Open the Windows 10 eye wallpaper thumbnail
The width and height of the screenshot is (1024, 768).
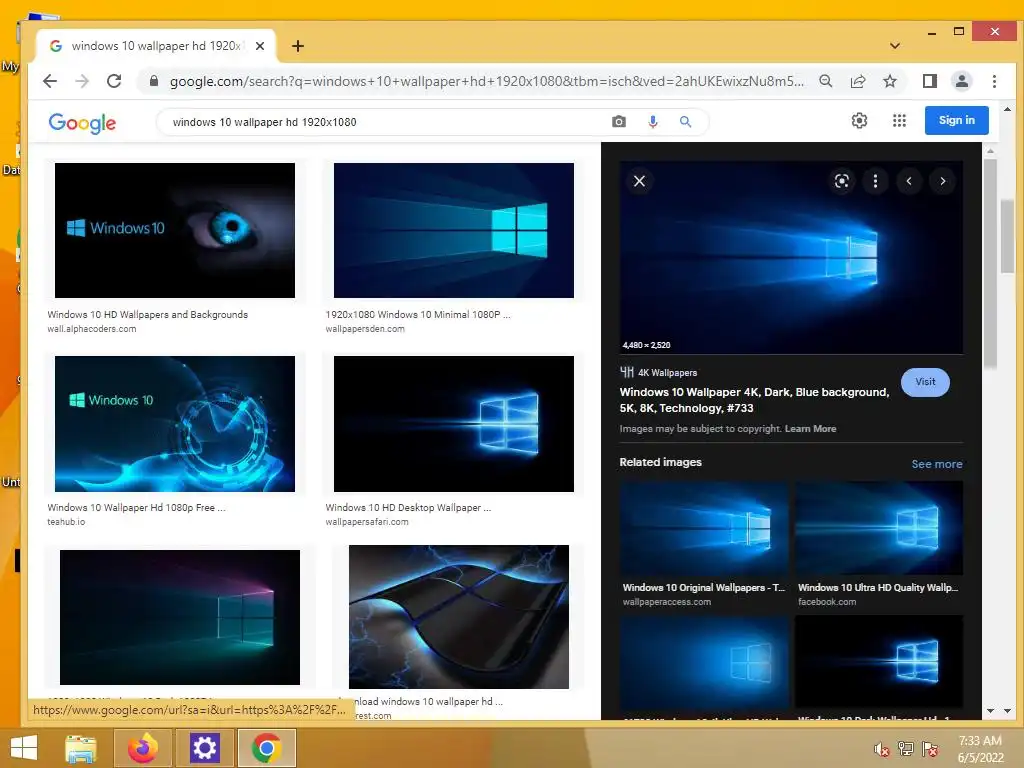175,231
